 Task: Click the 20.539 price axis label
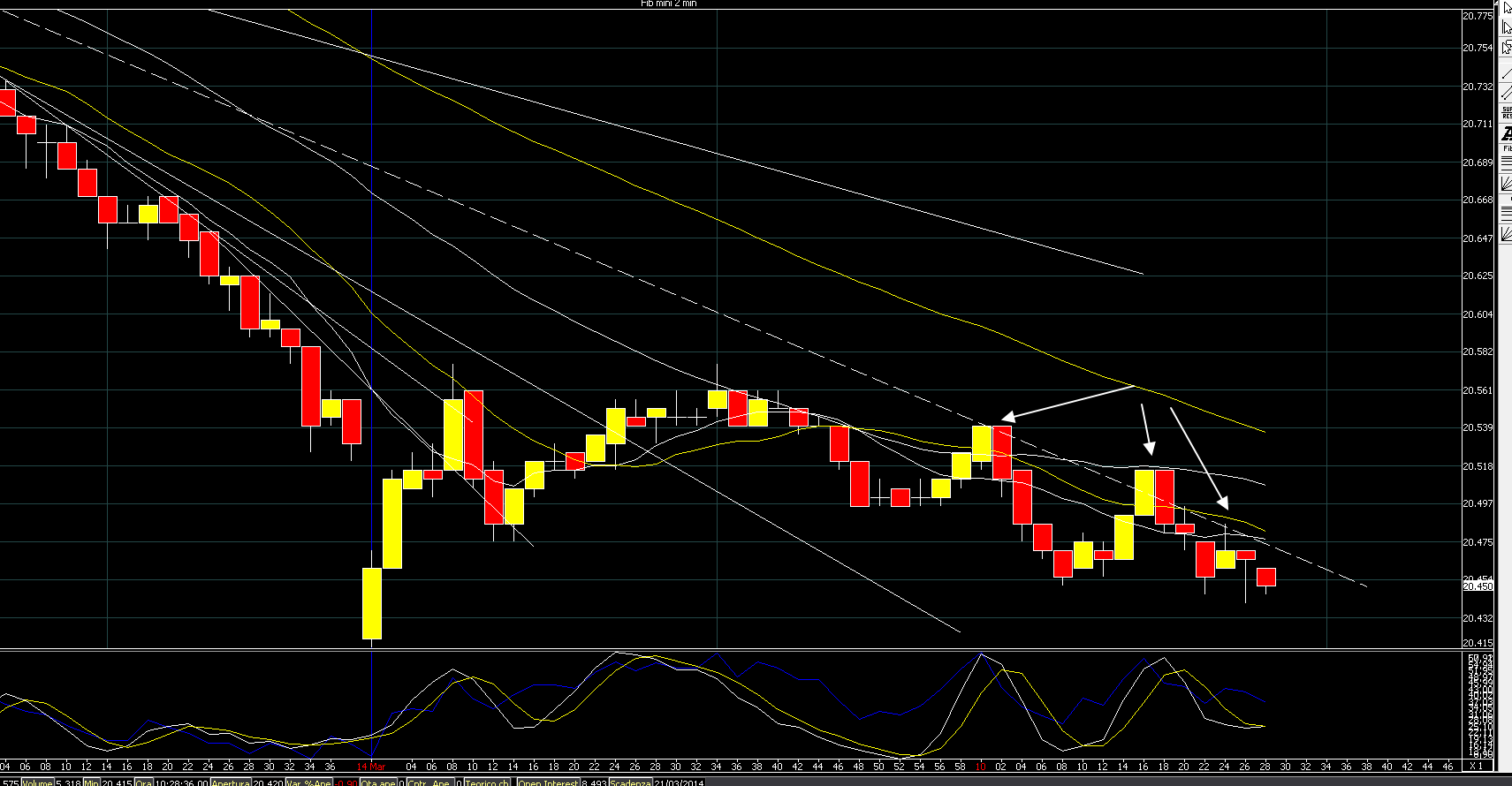point(1478,427)
